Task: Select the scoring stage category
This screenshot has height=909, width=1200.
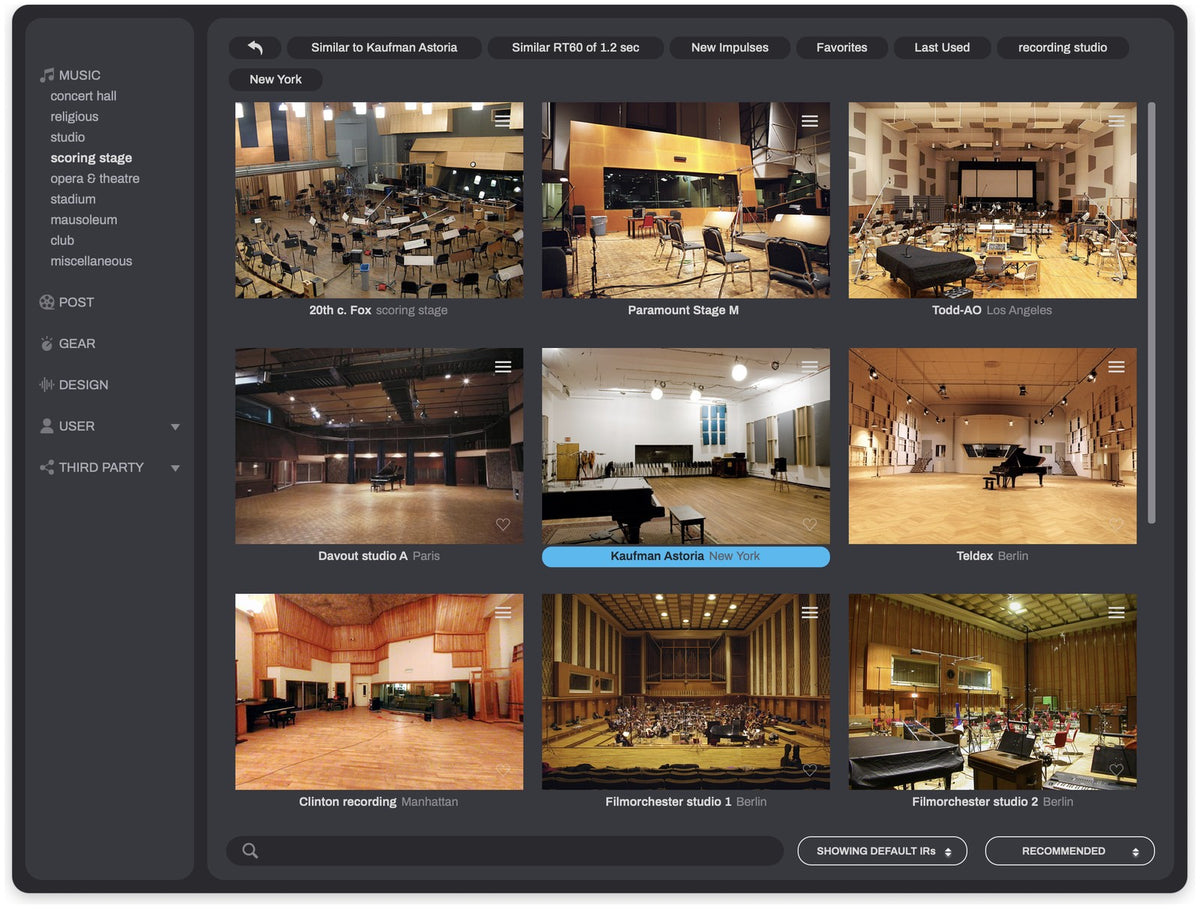Action: coord(91,158)
